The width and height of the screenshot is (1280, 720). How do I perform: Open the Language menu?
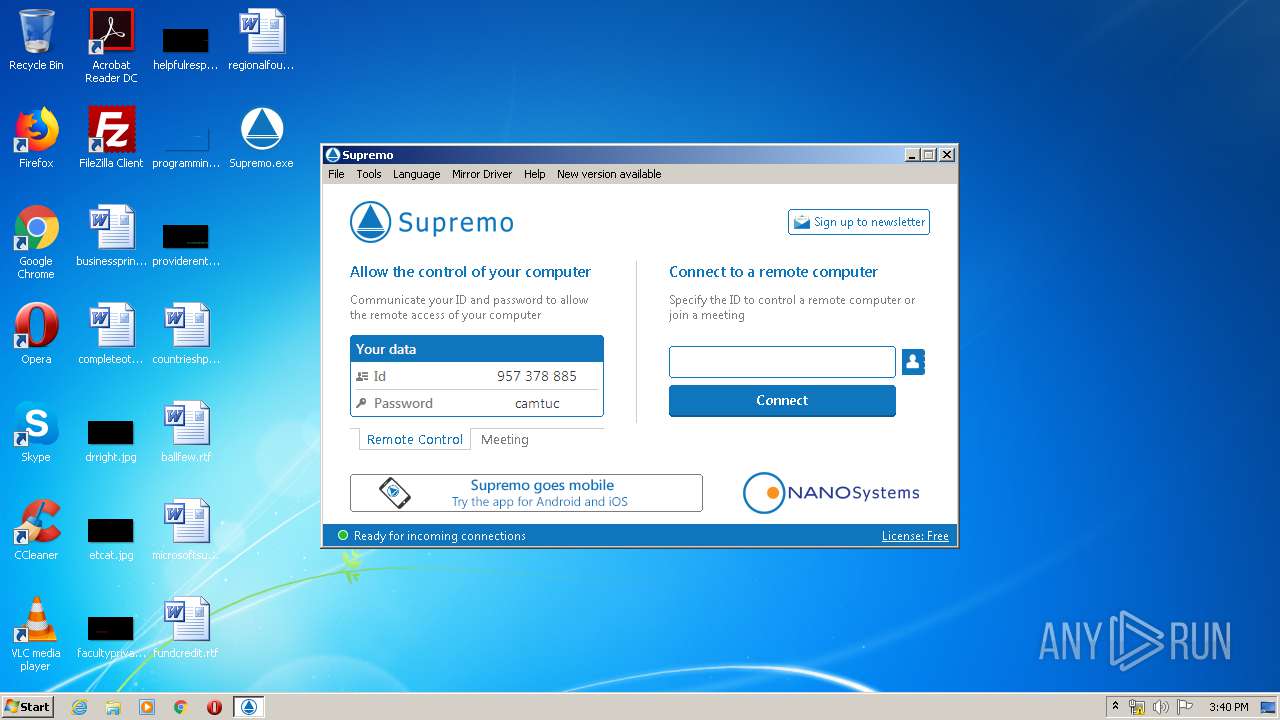point(417,174)
